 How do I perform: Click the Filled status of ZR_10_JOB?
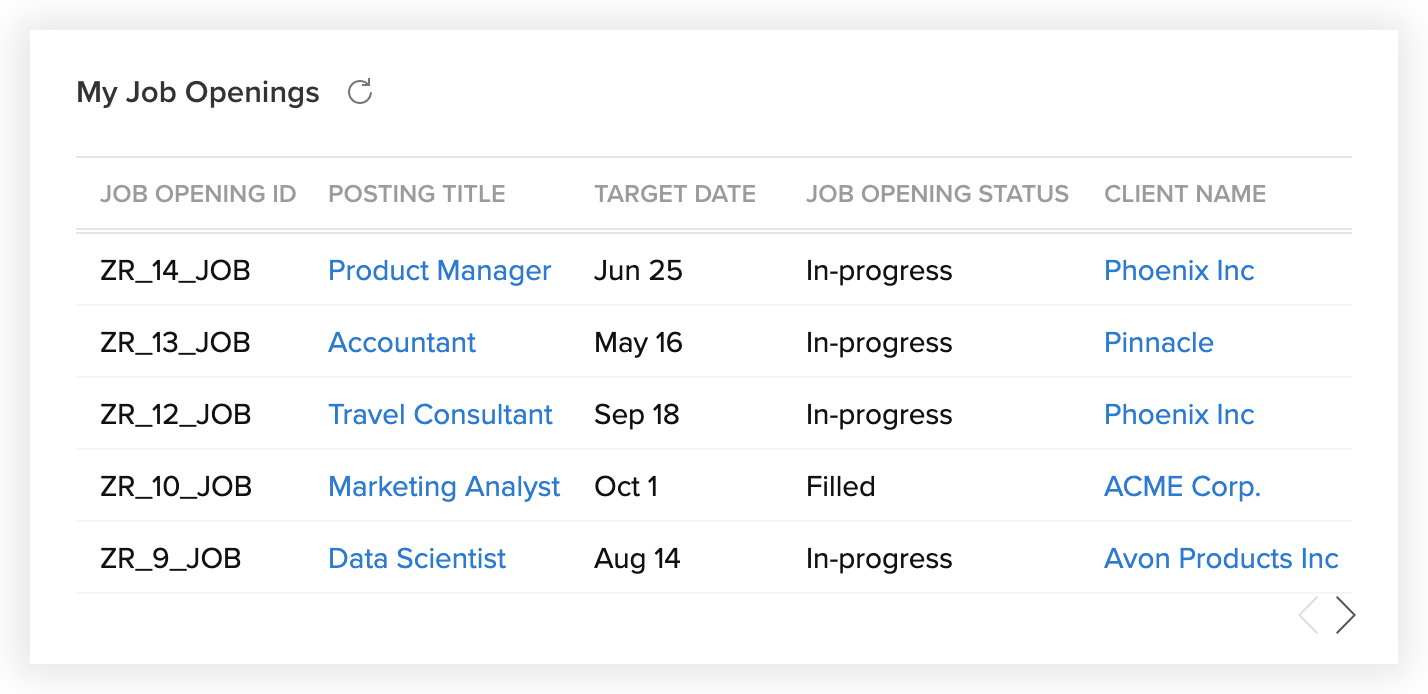tap(840, 487)
